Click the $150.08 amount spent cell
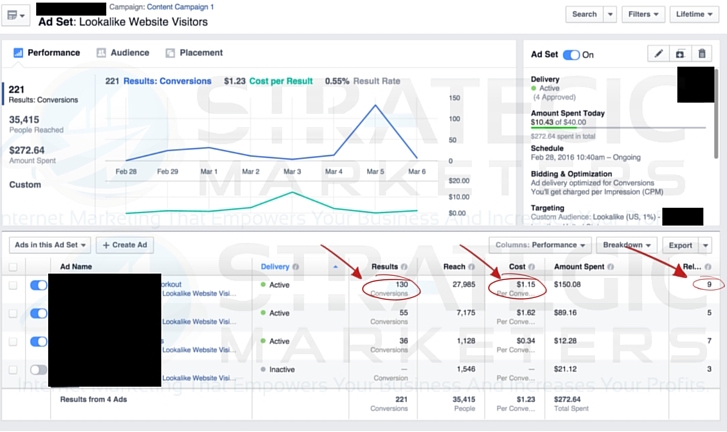 click(x=567, y=285)
